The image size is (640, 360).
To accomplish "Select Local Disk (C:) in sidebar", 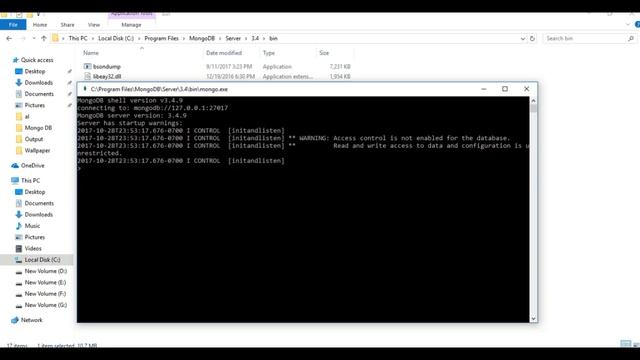I will tap(42, 260).
